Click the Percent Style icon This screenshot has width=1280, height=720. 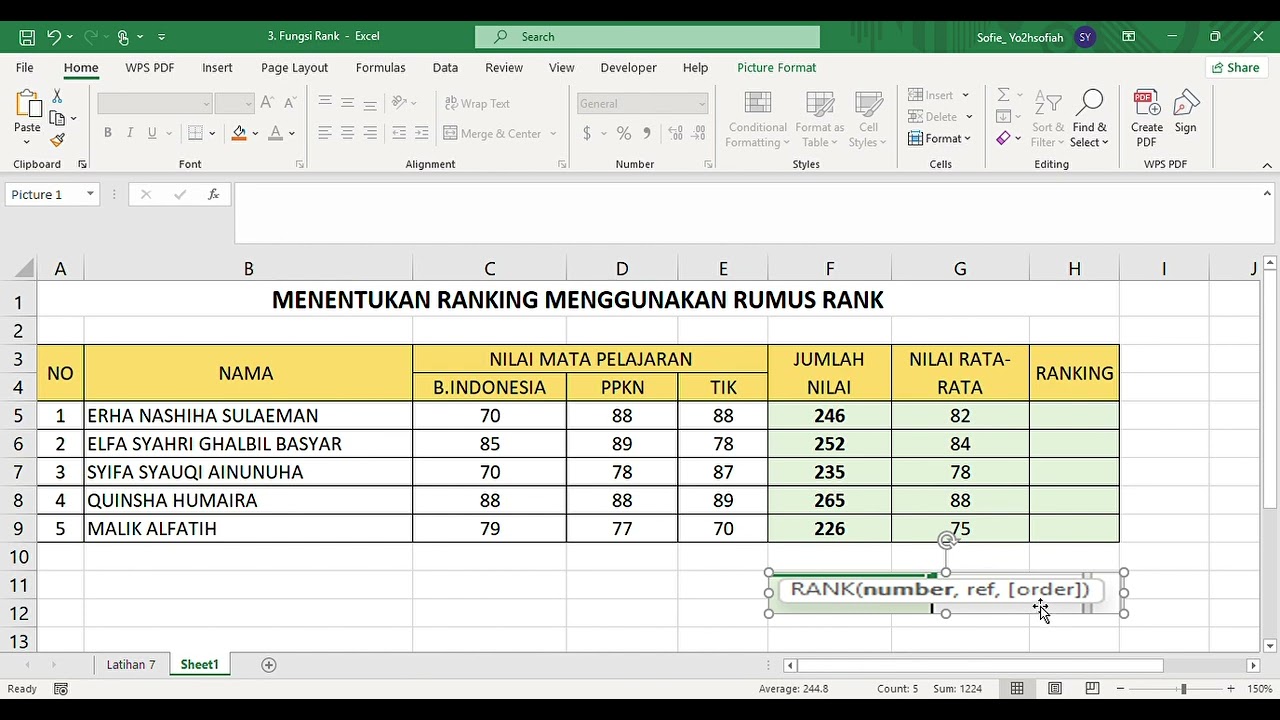(624, 133)
